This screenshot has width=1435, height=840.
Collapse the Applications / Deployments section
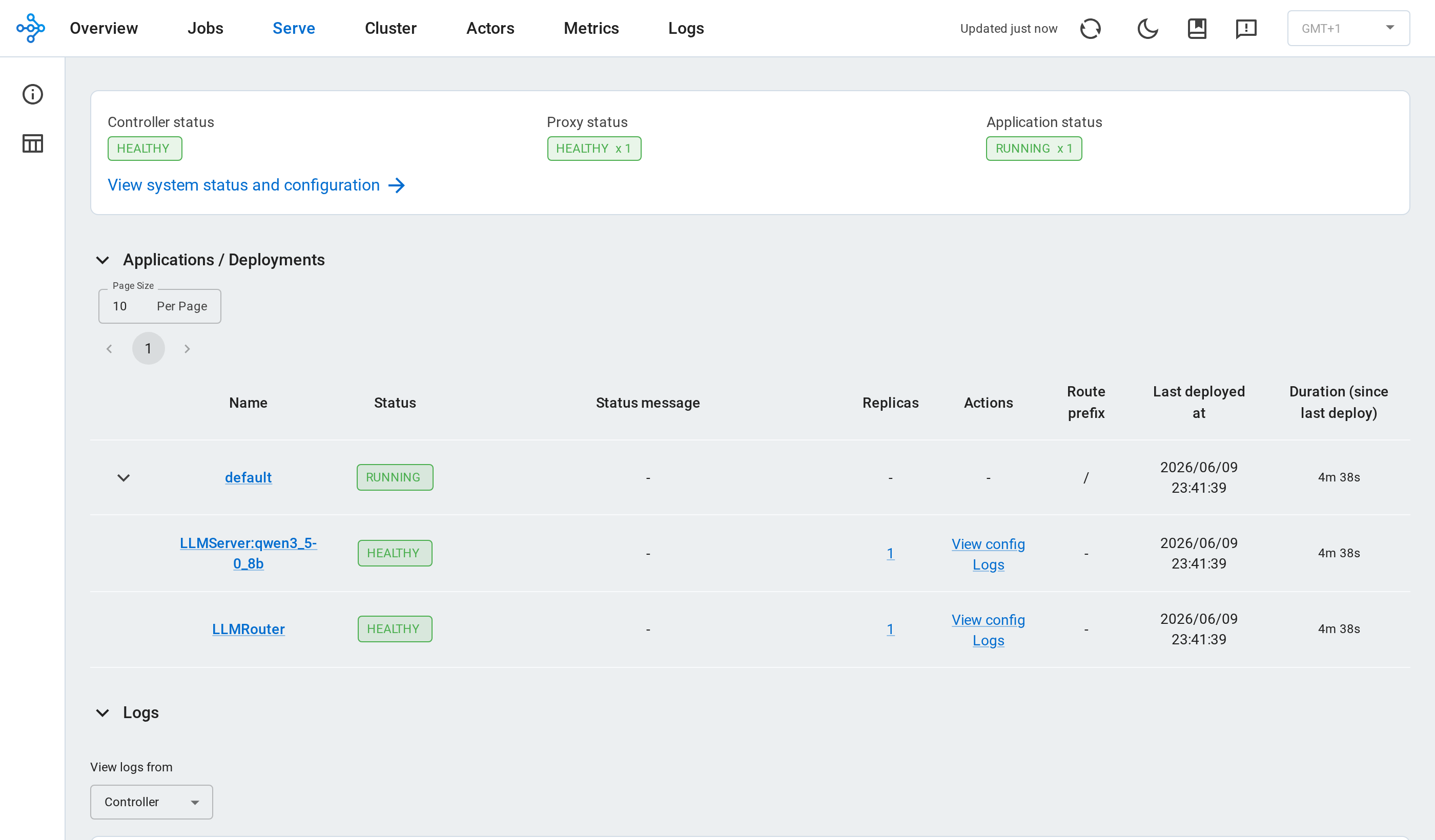click(102, 260)
